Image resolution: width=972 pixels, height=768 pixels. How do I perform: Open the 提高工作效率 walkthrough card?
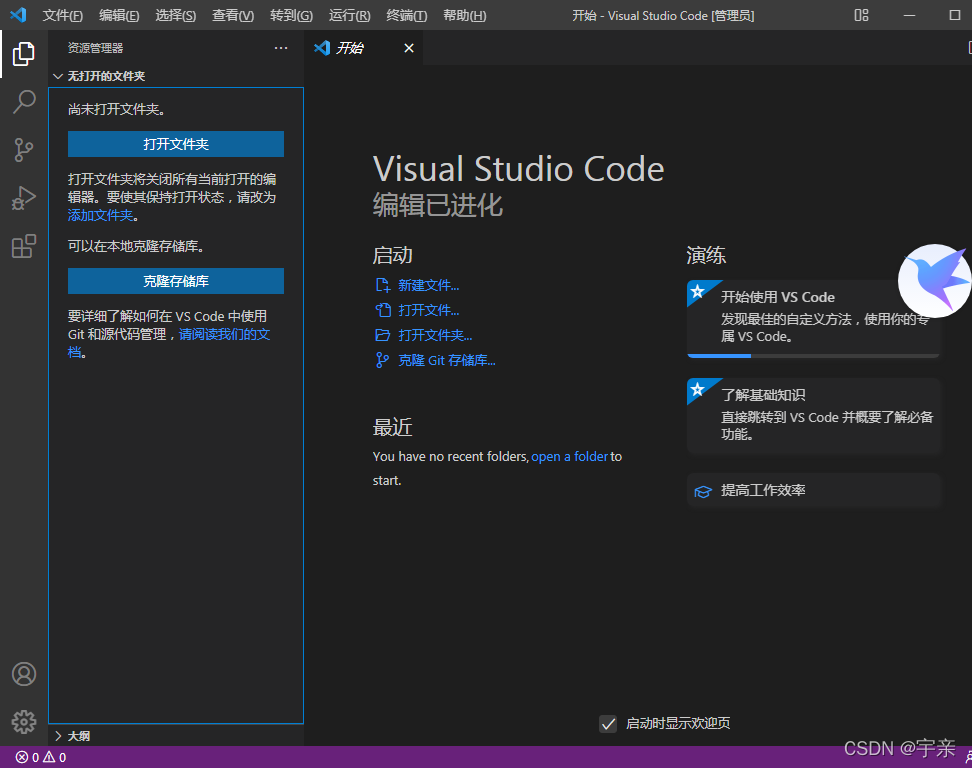point(813,490)
